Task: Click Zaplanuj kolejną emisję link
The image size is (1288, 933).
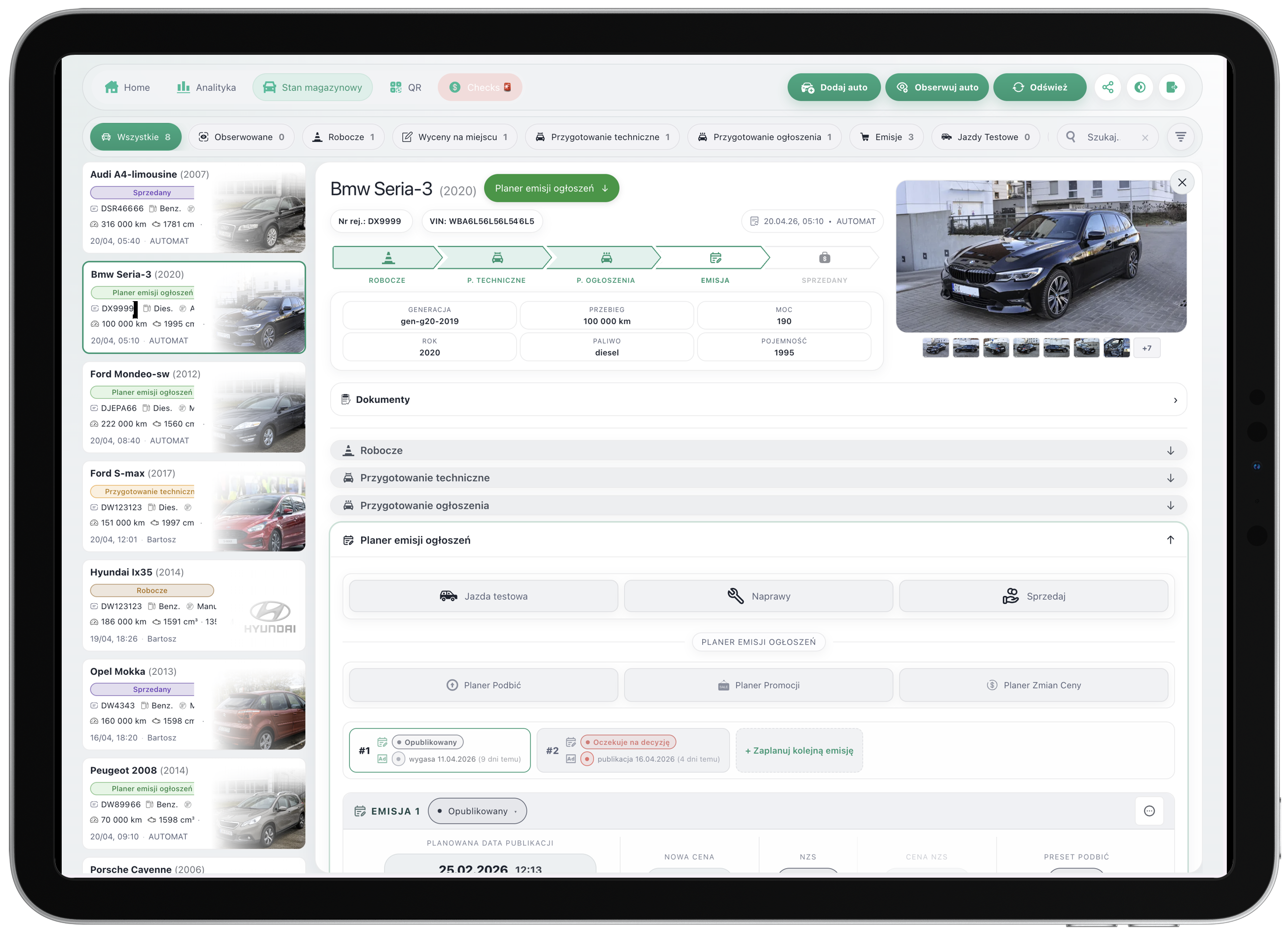Action: [x=798, y=750]
